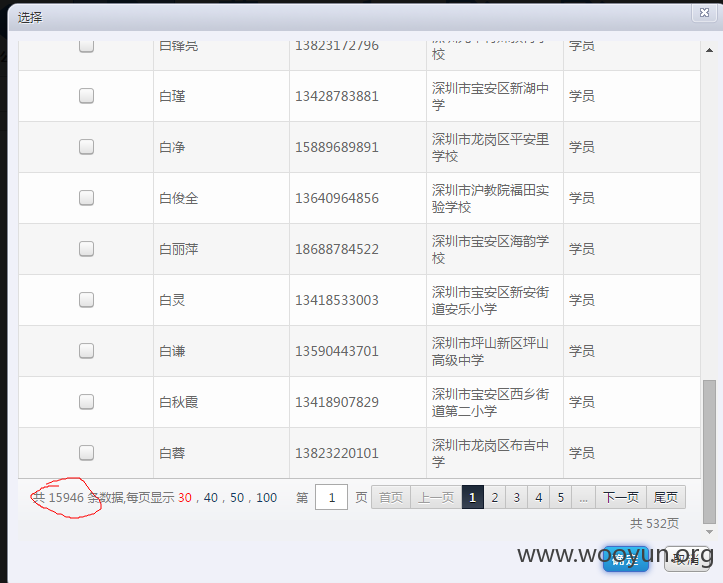Click phone number 15889689891
This screenshot has width=723, height=583.
[337, 147]
